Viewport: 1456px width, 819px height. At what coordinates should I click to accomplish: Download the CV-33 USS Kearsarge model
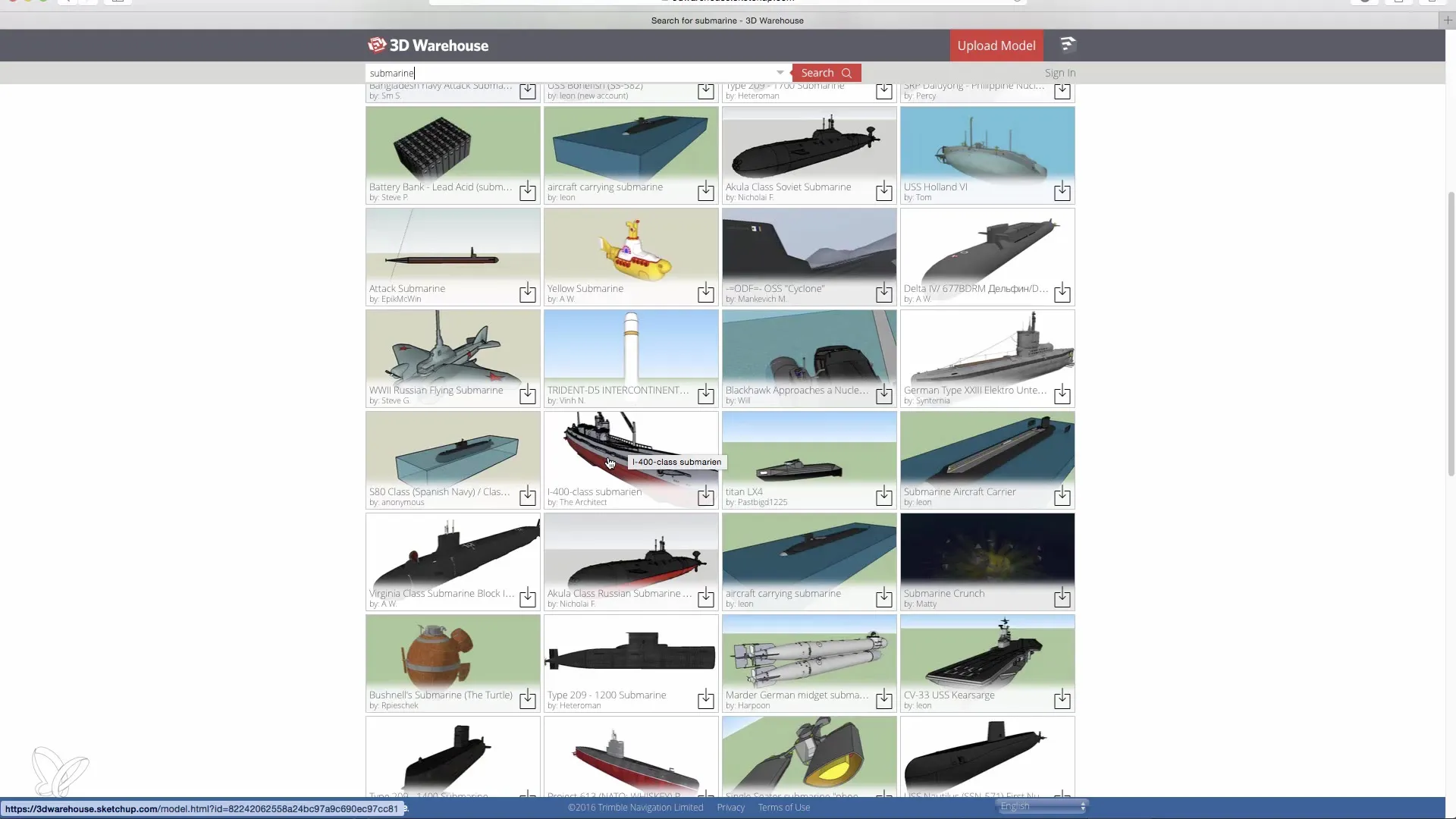(x=1062, y=699)
